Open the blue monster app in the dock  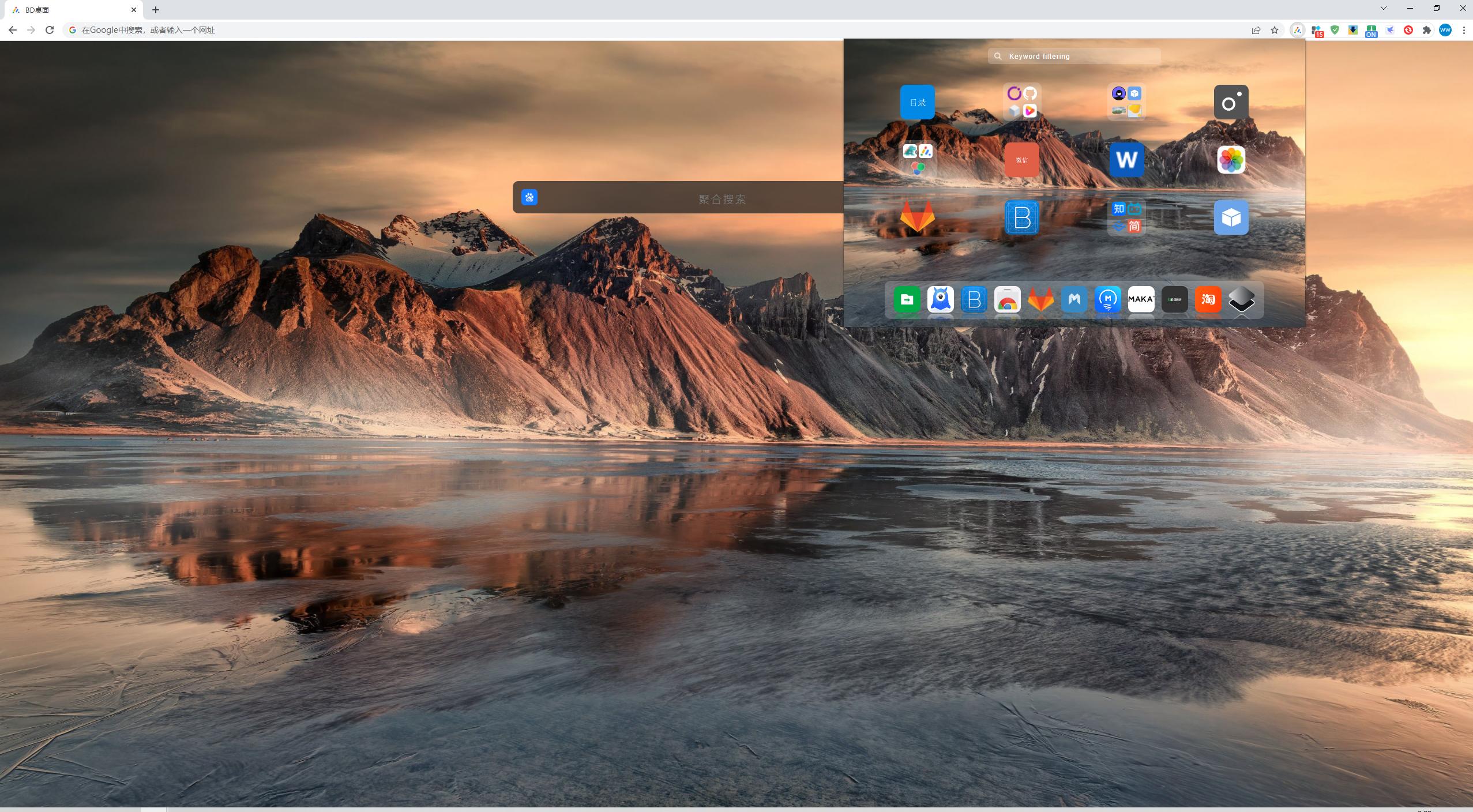940,299
